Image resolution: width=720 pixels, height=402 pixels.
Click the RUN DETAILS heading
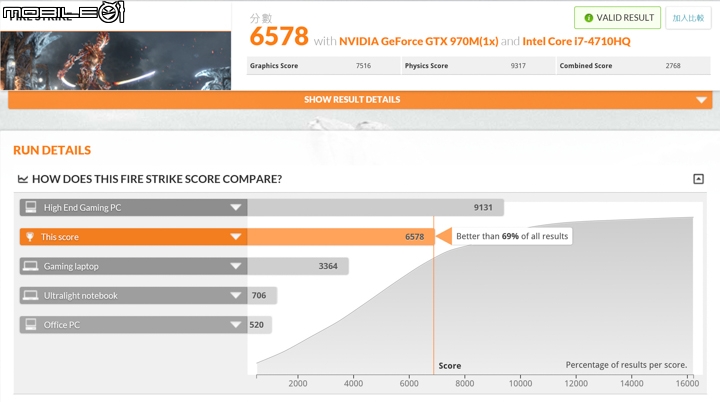[x=52, y=150]
